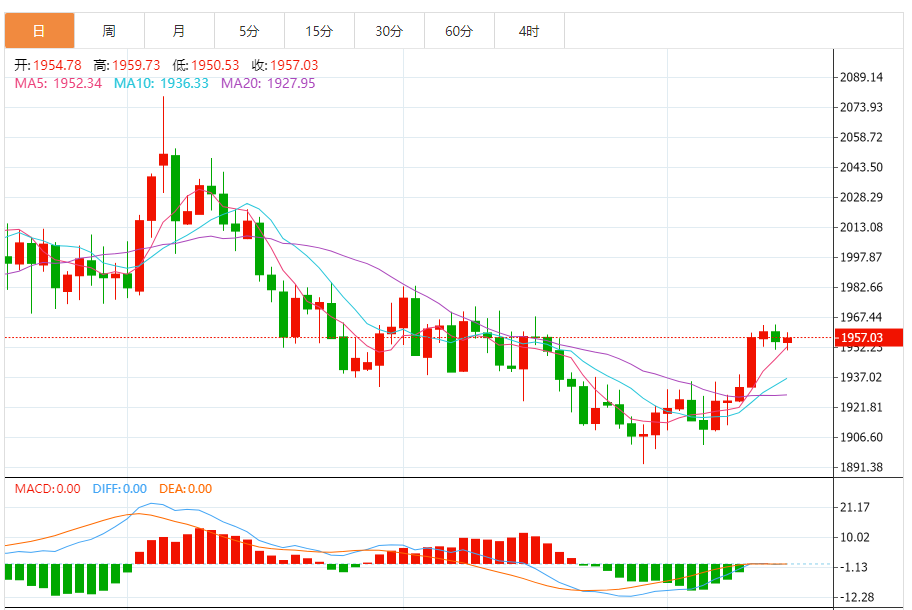Viewport: 912px width, 610px height.
Task: Switch to the 月 monthly tab
Action: tap(179, 31)
